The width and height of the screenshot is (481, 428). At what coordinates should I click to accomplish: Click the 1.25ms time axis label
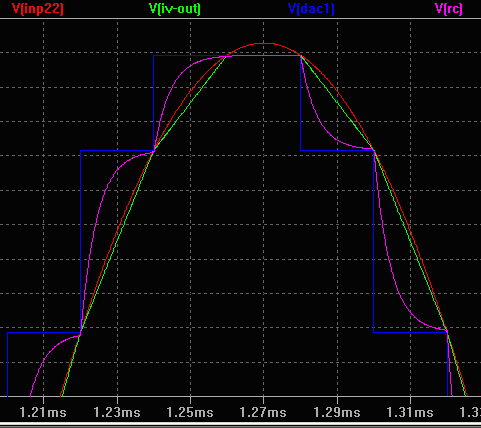click(x=190, y=413)
